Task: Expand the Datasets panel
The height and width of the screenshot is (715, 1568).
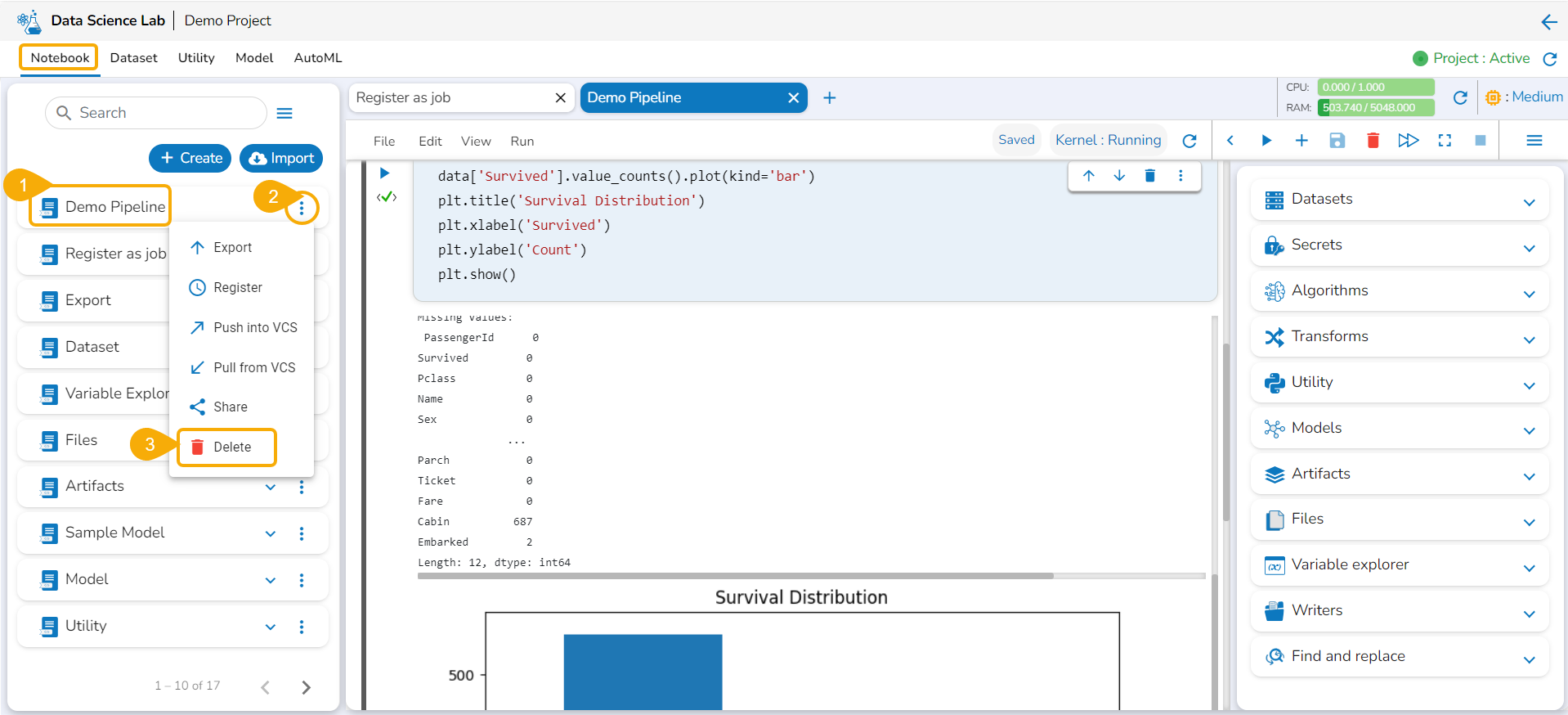Action: 1529,201
